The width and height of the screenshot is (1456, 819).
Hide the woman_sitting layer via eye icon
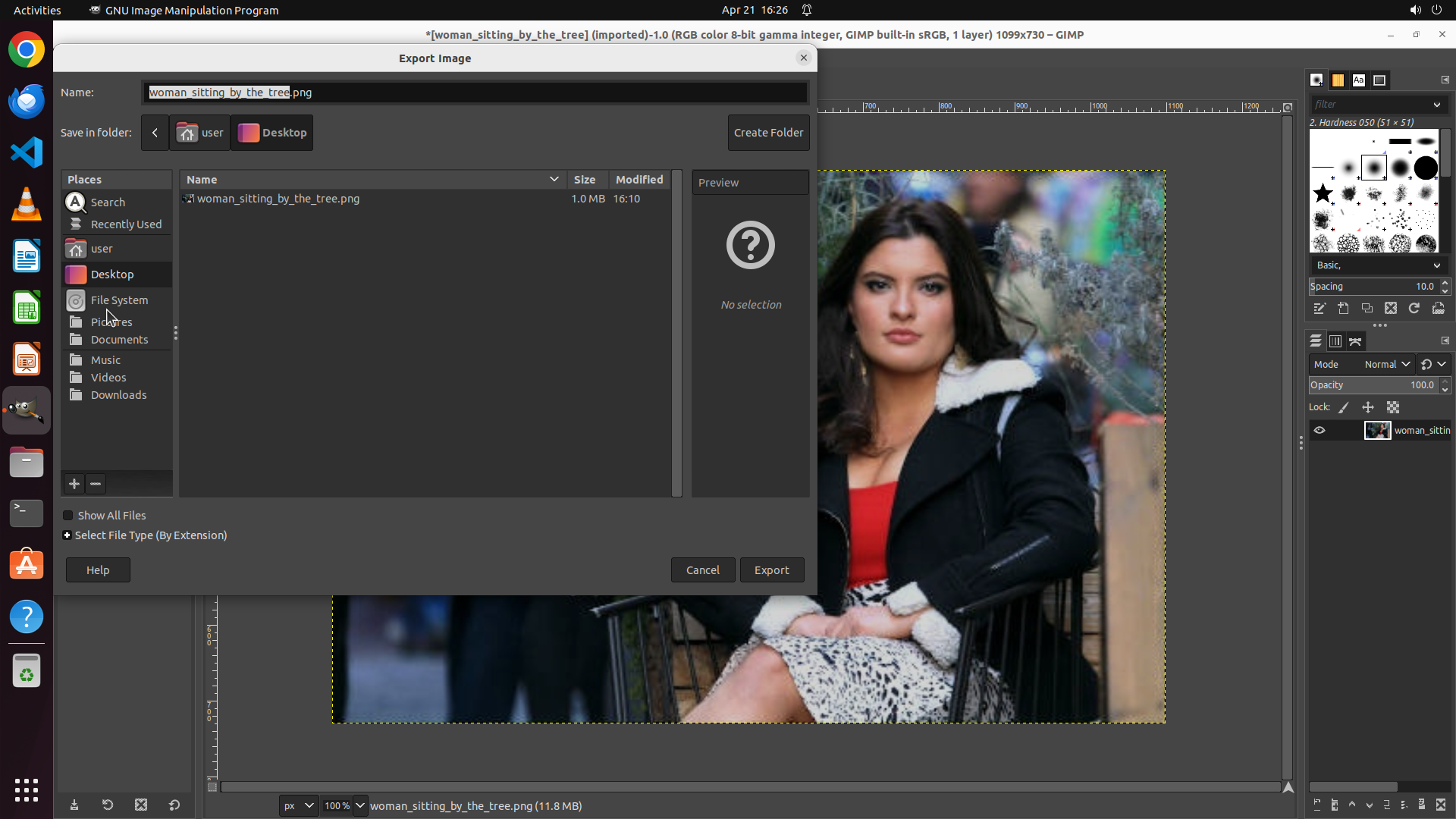pyautogui.click(x=1319, y=431)
